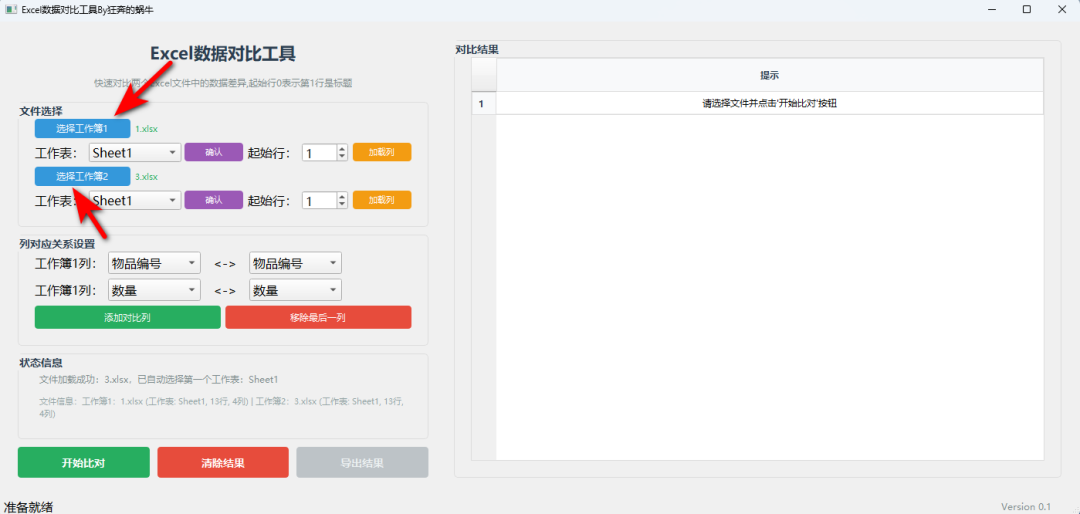Click 加载列 button for workbook 1.xlsx
1080x514 pixels.
tap(382, 152)
